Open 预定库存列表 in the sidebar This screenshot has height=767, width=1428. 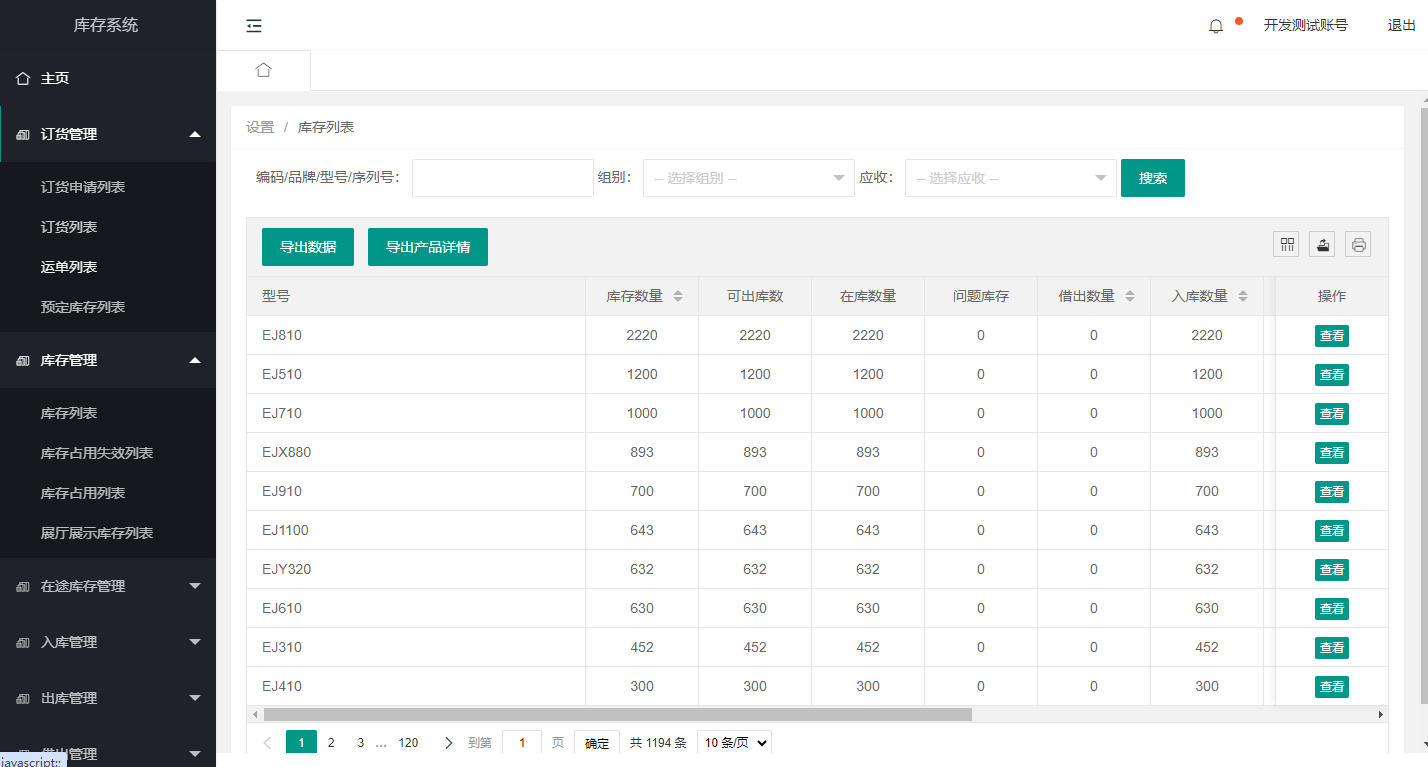pyautogui.click(x=83, y=307)
